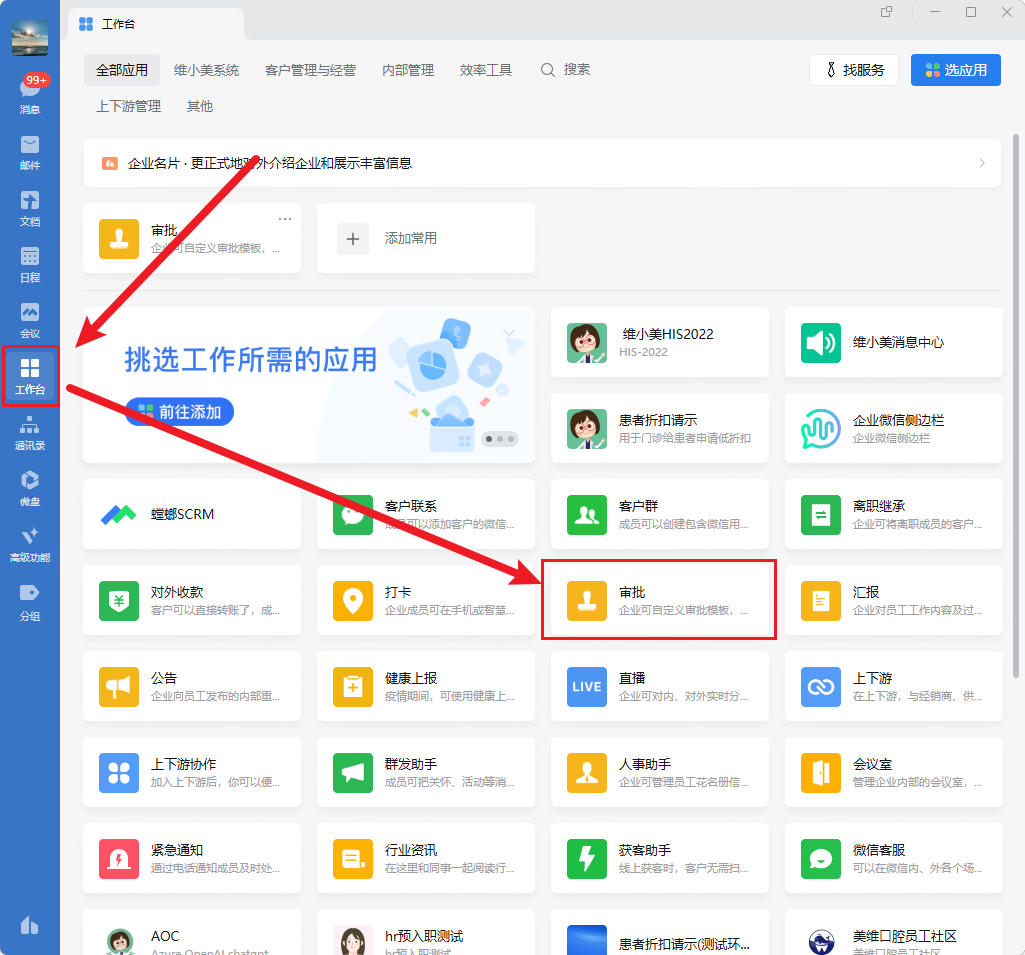Screen dimensions: 1025x955
Task: Launch the 微信客服 app icon
Action: click(820, 858)
